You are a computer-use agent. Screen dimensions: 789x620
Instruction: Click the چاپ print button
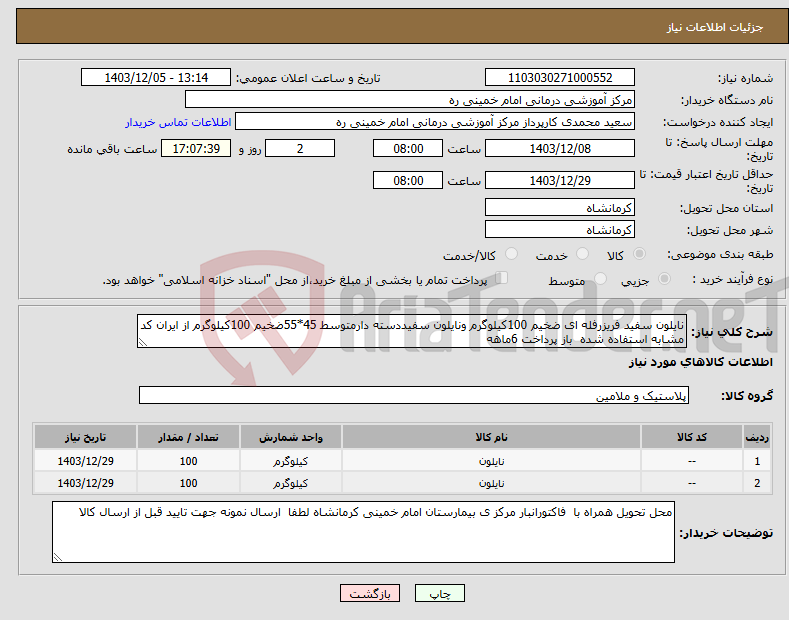click(x=440, y=593)
